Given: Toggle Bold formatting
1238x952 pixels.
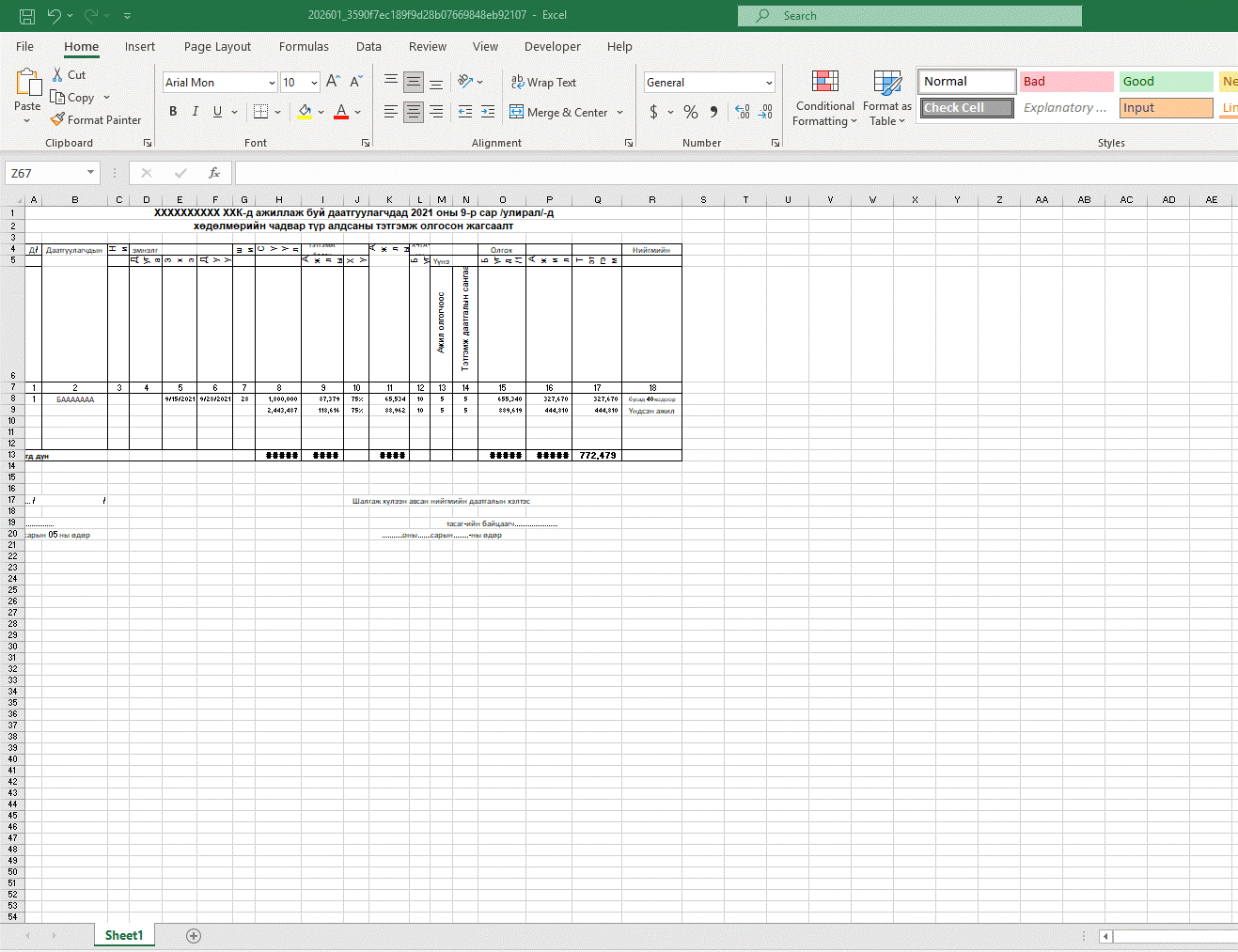Looking at the screenshot, I should point(173,112).
